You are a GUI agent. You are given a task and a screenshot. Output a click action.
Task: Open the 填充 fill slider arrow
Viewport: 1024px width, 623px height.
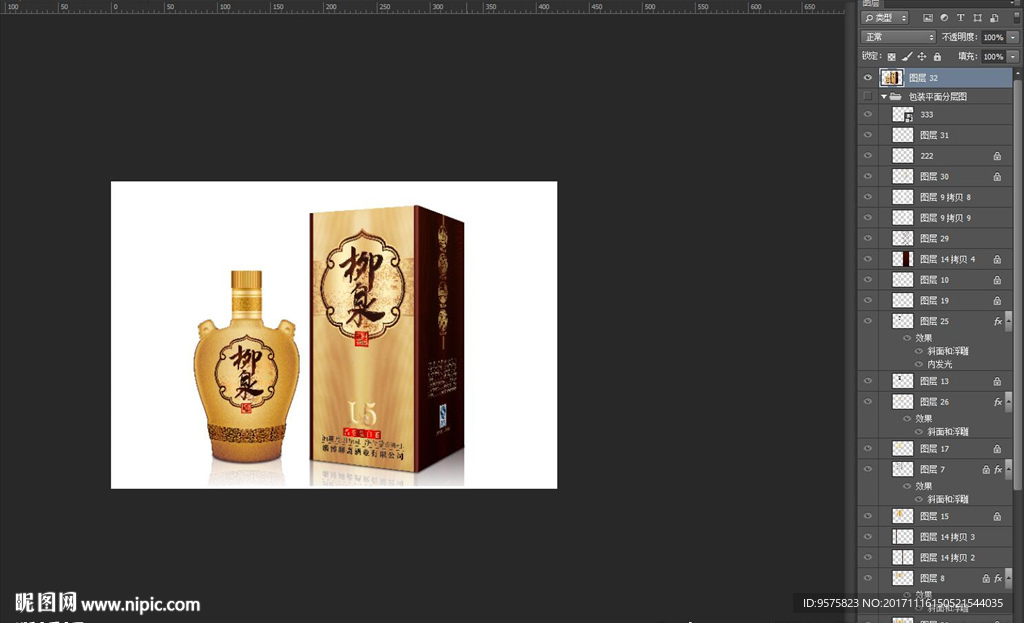(x=1012, y=57)
